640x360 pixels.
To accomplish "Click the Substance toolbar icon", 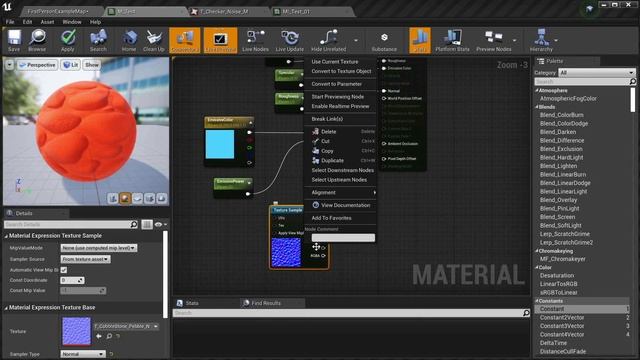I will 384,40.
